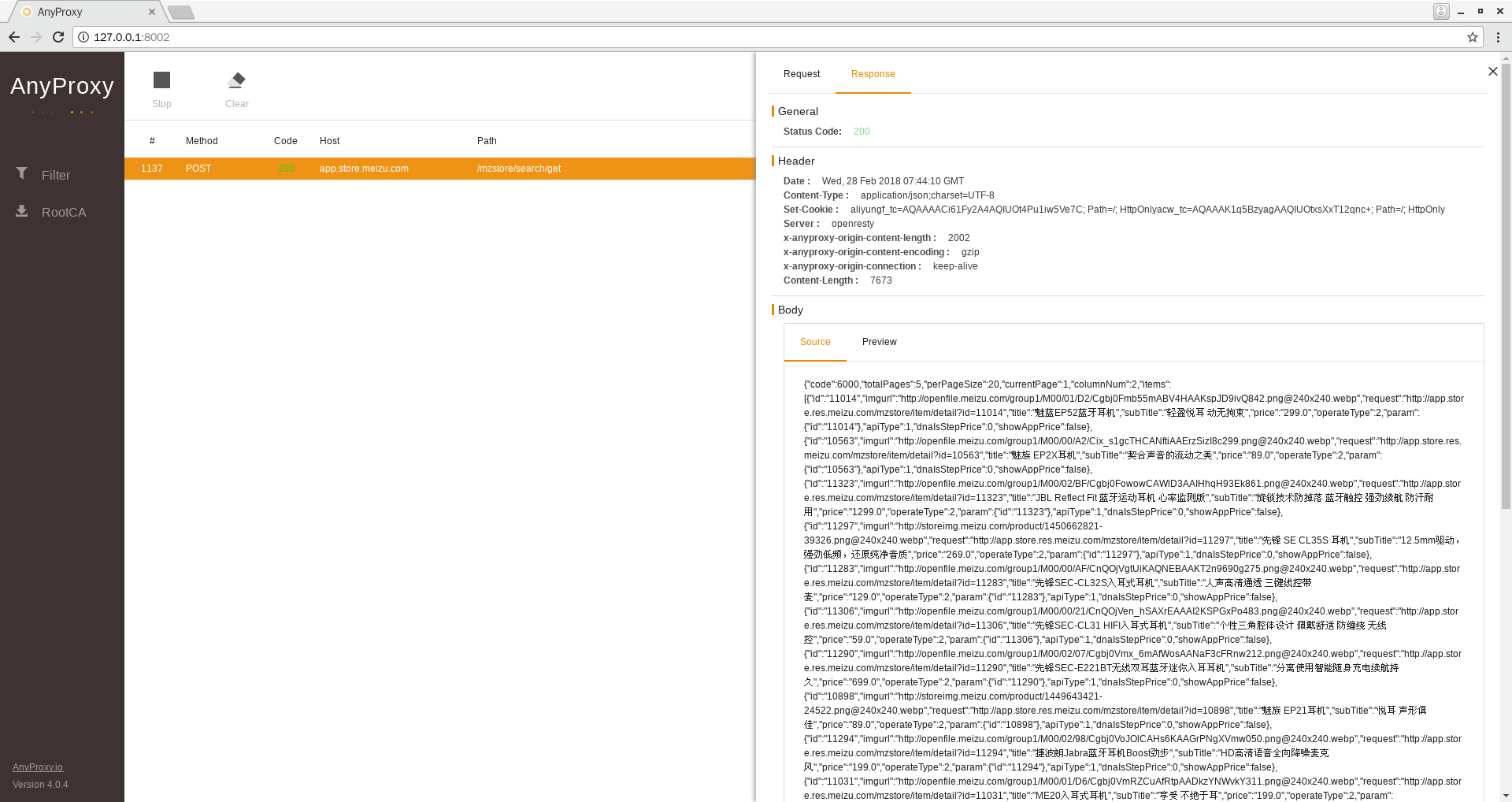The image size is (1512, 802).
Task: Click the Path column header
Action: click(x=487, y=141)
